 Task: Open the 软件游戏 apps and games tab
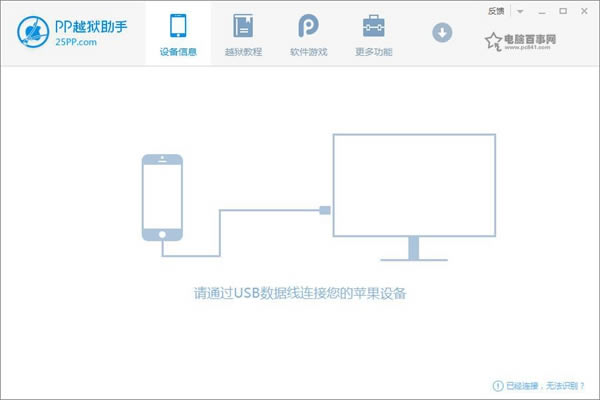tap(308, 34)
